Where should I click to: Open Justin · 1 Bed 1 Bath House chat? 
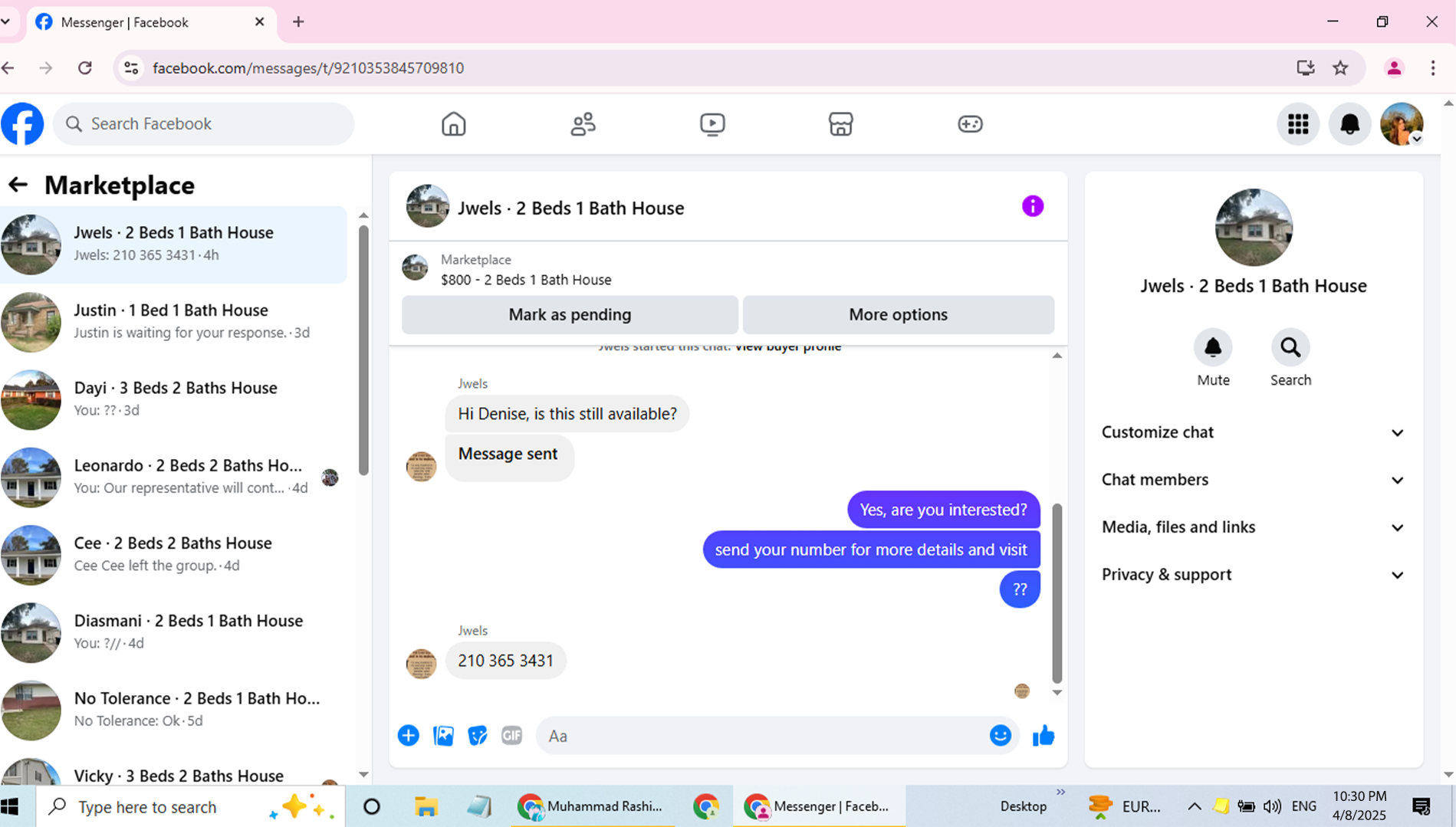point(173,322)
